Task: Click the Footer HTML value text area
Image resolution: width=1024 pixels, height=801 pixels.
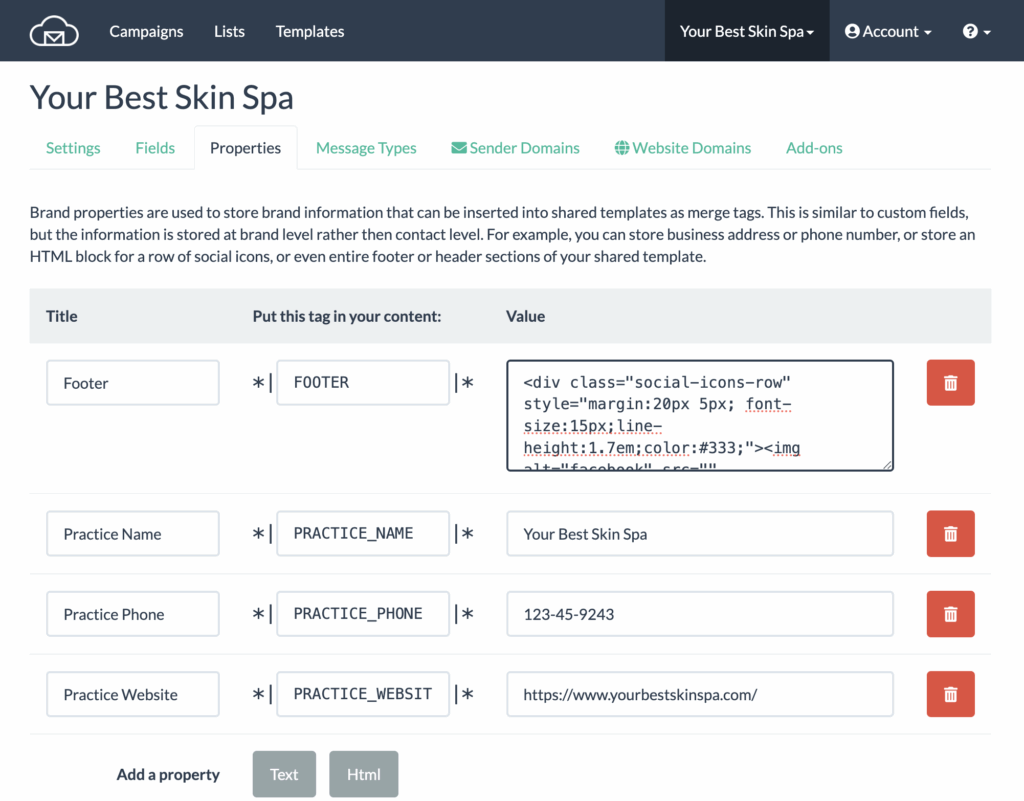Action: 700,415
